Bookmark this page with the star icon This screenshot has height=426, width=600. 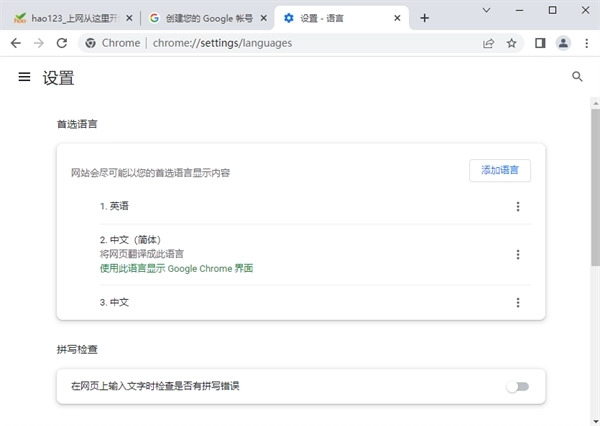pos(511,43)
